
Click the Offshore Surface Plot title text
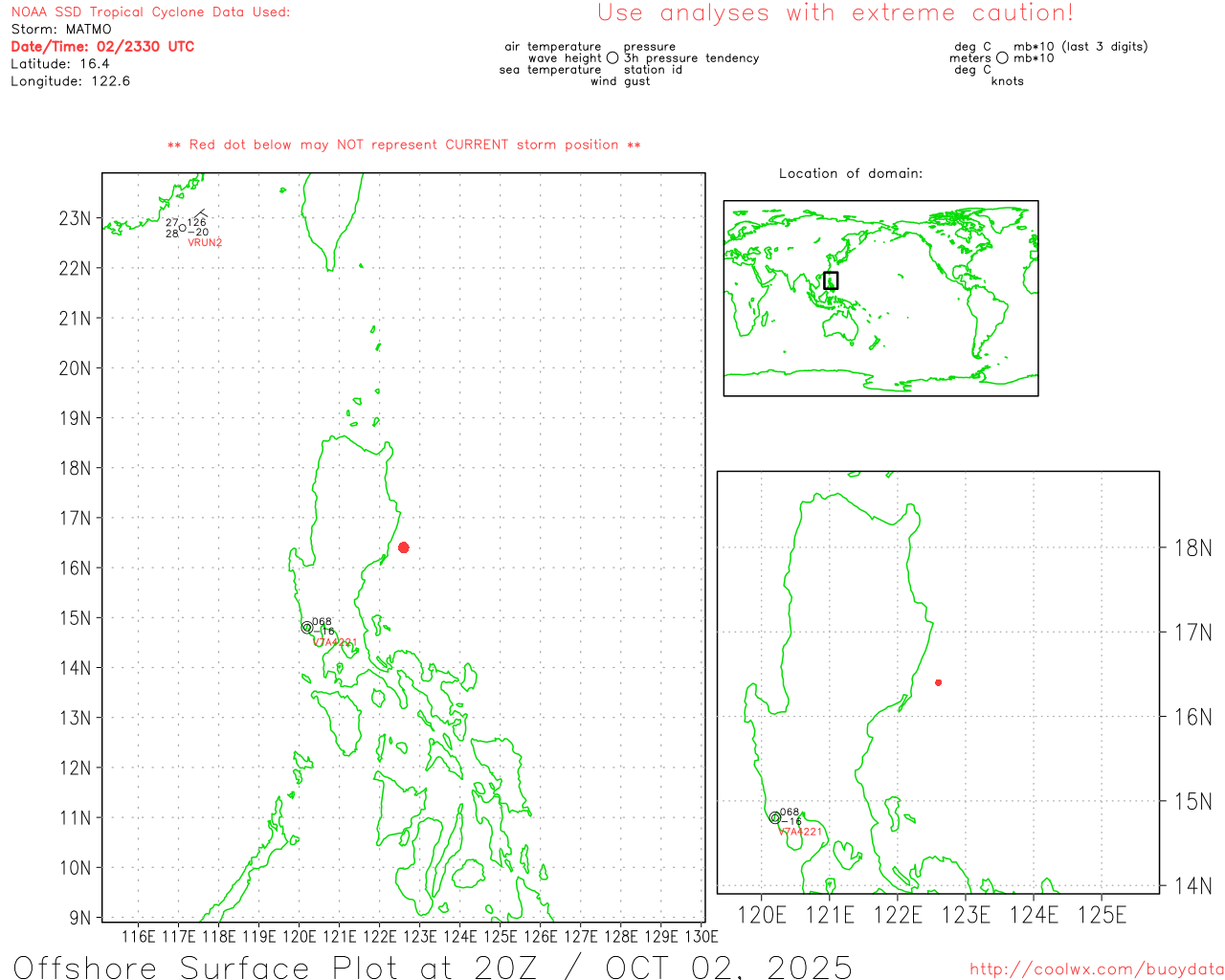click(433, 967)
